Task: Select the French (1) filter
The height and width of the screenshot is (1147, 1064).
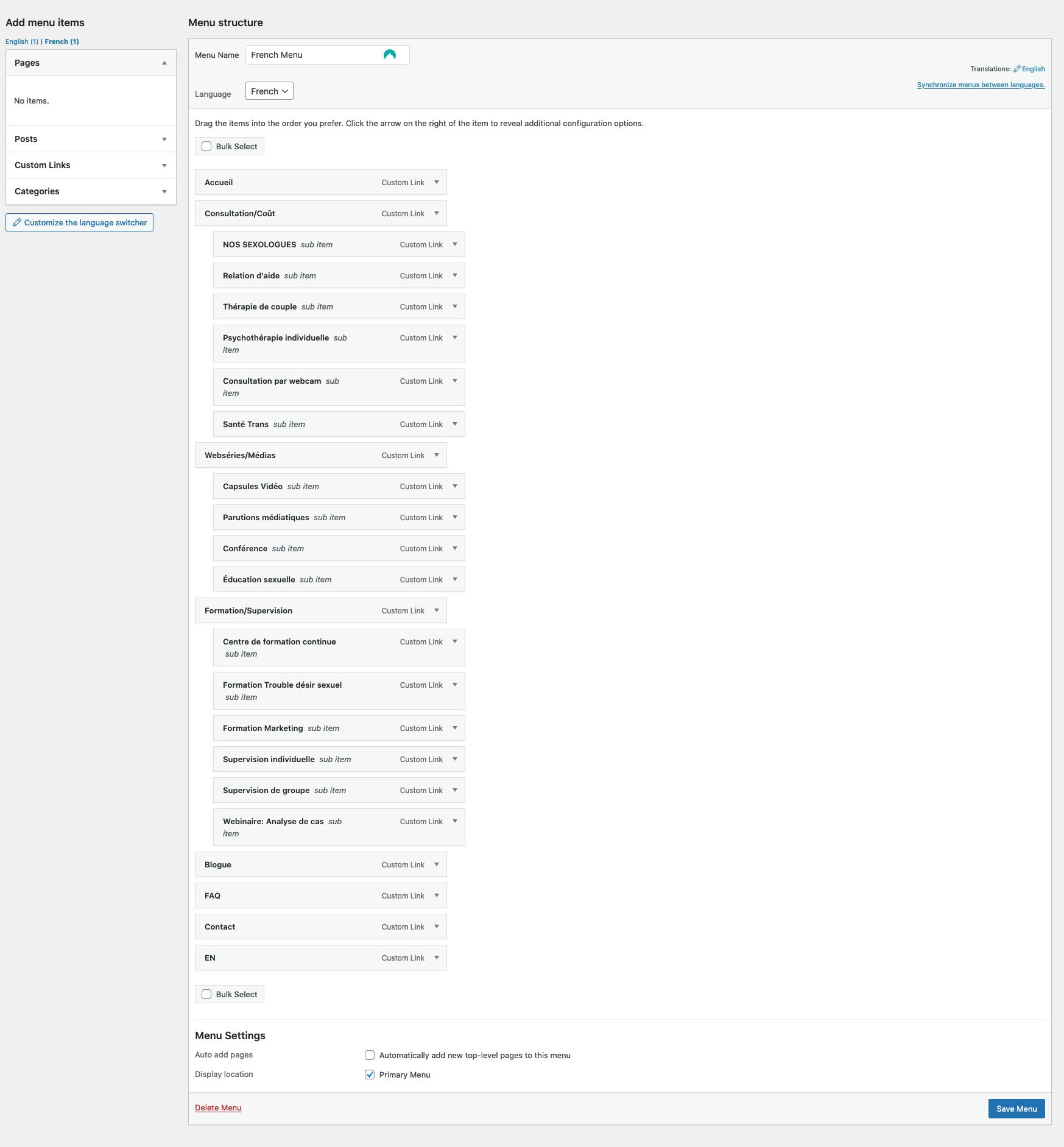Action: point(62,41)
